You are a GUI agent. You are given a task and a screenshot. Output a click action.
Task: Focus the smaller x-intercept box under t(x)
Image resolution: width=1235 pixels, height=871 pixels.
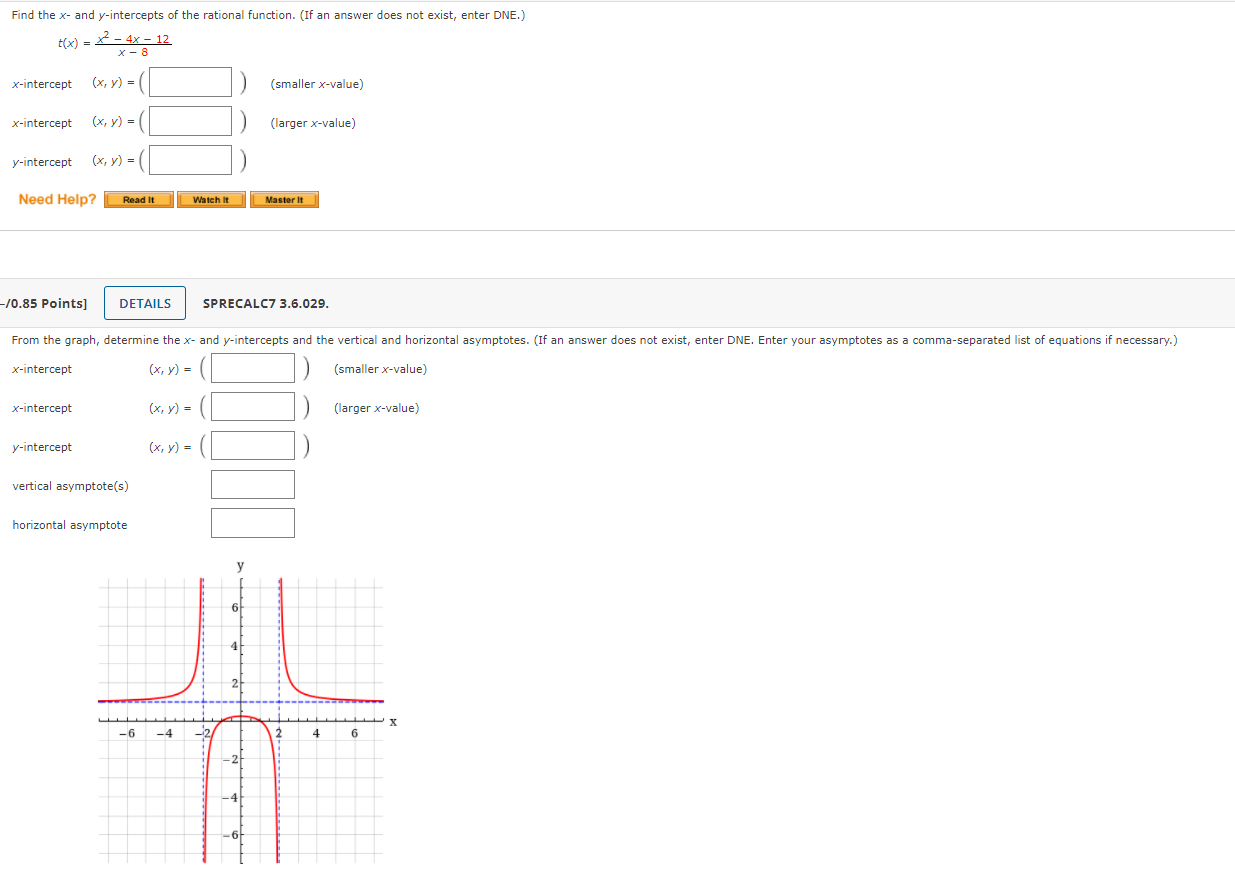coord(190,83)
